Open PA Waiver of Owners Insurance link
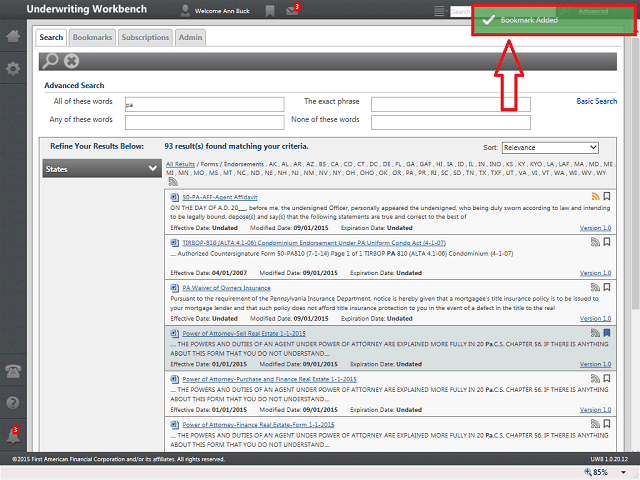 click(226, 288)
